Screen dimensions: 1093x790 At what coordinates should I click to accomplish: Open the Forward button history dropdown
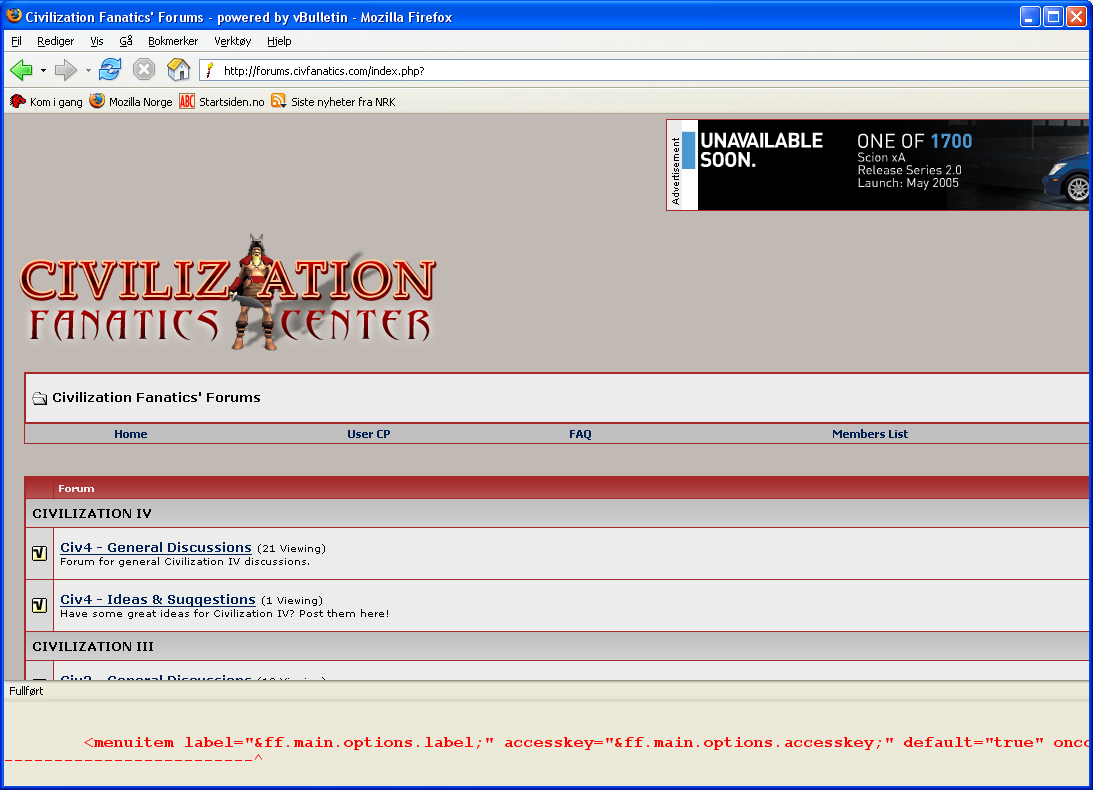(x=88, y=70)
